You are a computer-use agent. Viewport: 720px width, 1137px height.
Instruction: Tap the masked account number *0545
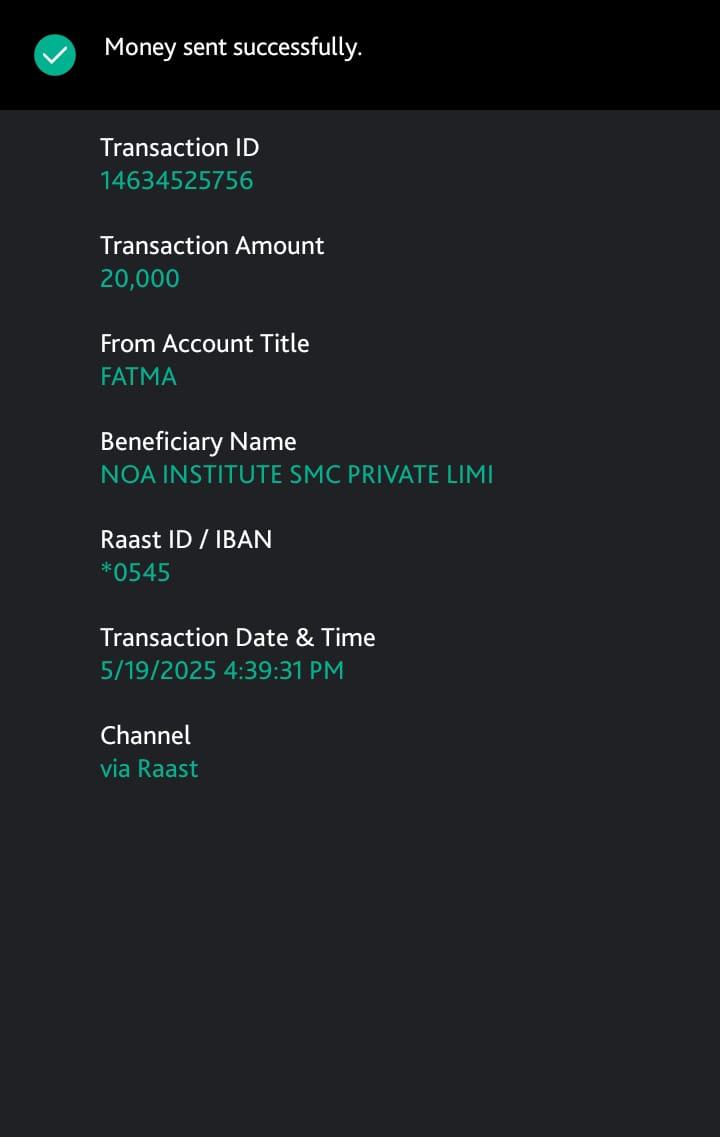coord(135,573)
